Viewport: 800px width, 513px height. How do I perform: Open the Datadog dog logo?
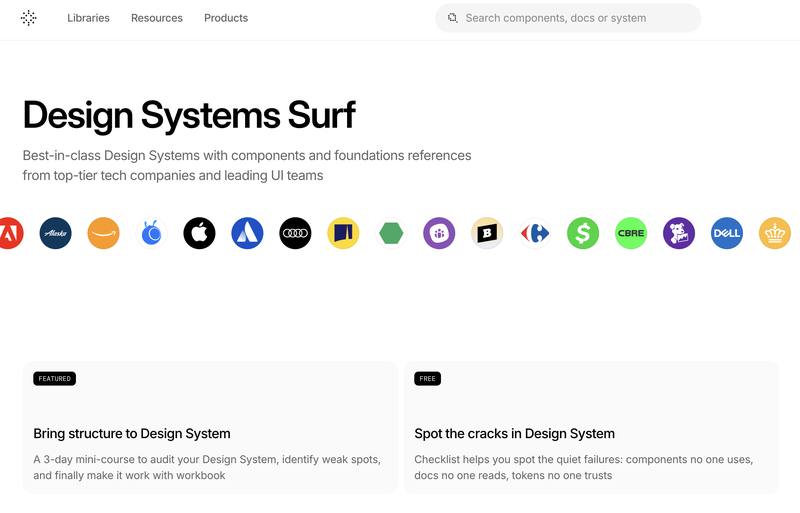(679, 233)
